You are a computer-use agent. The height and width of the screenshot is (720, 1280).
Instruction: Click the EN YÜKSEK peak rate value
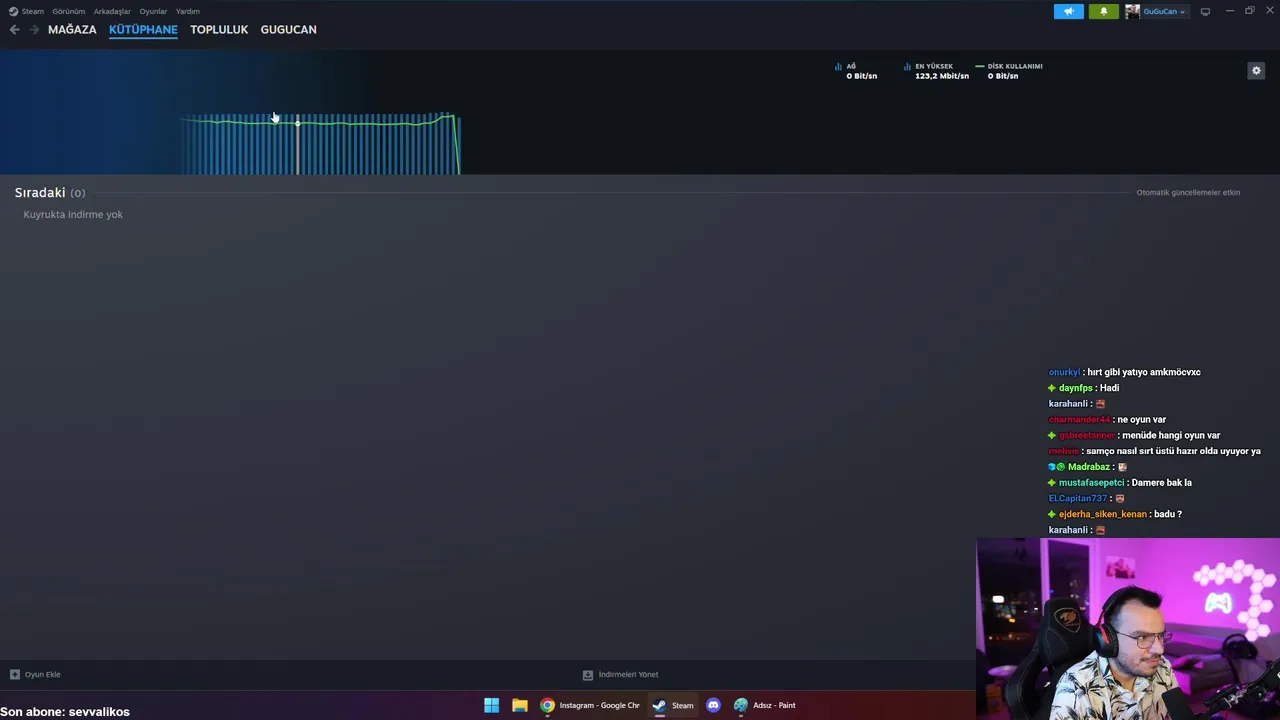[x=941, y=76]
